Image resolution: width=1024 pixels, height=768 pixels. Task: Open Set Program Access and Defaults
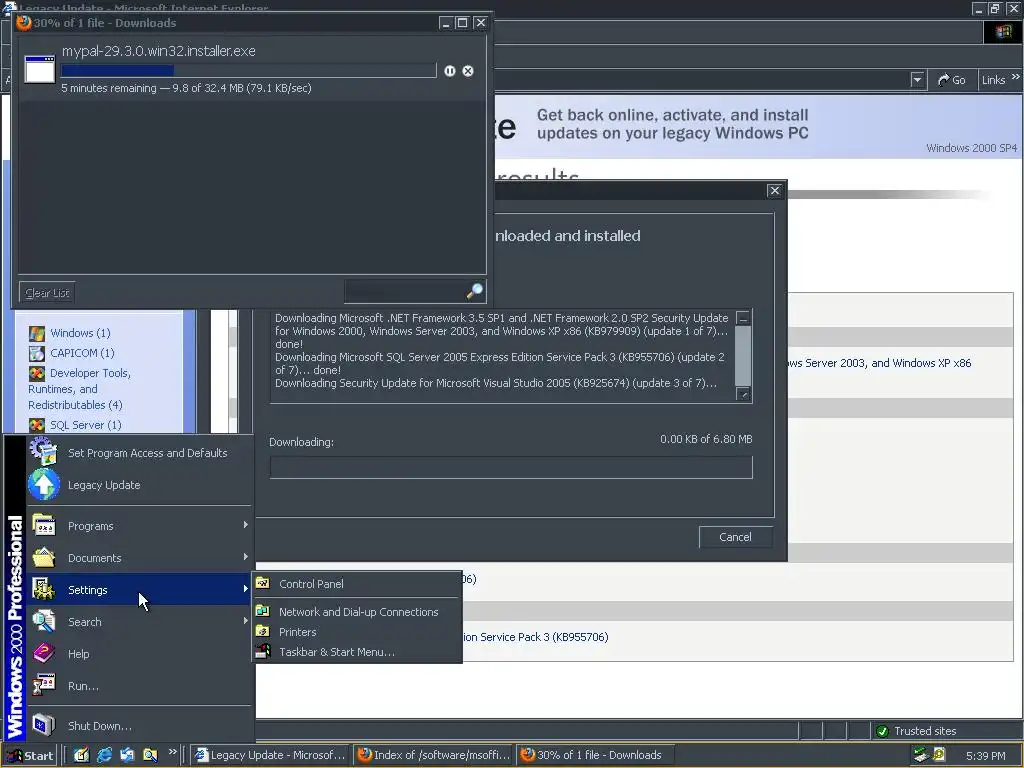140,453
